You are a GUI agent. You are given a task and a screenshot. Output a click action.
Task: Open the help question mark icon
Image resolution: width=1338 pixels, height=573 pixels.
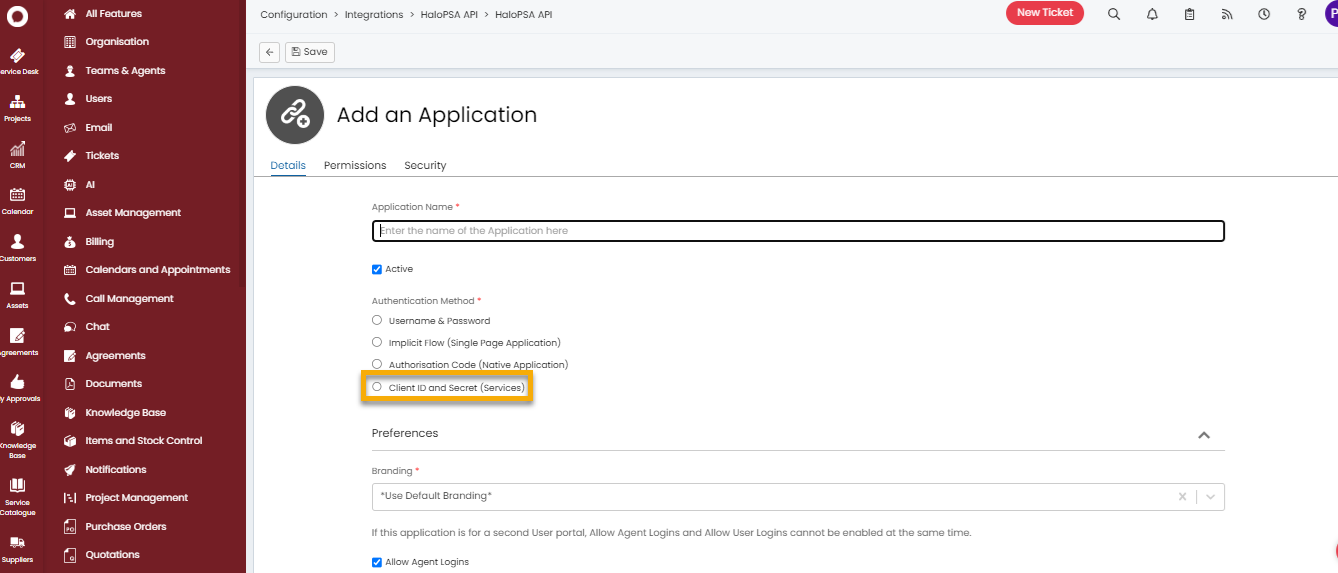coord(1301,14)
